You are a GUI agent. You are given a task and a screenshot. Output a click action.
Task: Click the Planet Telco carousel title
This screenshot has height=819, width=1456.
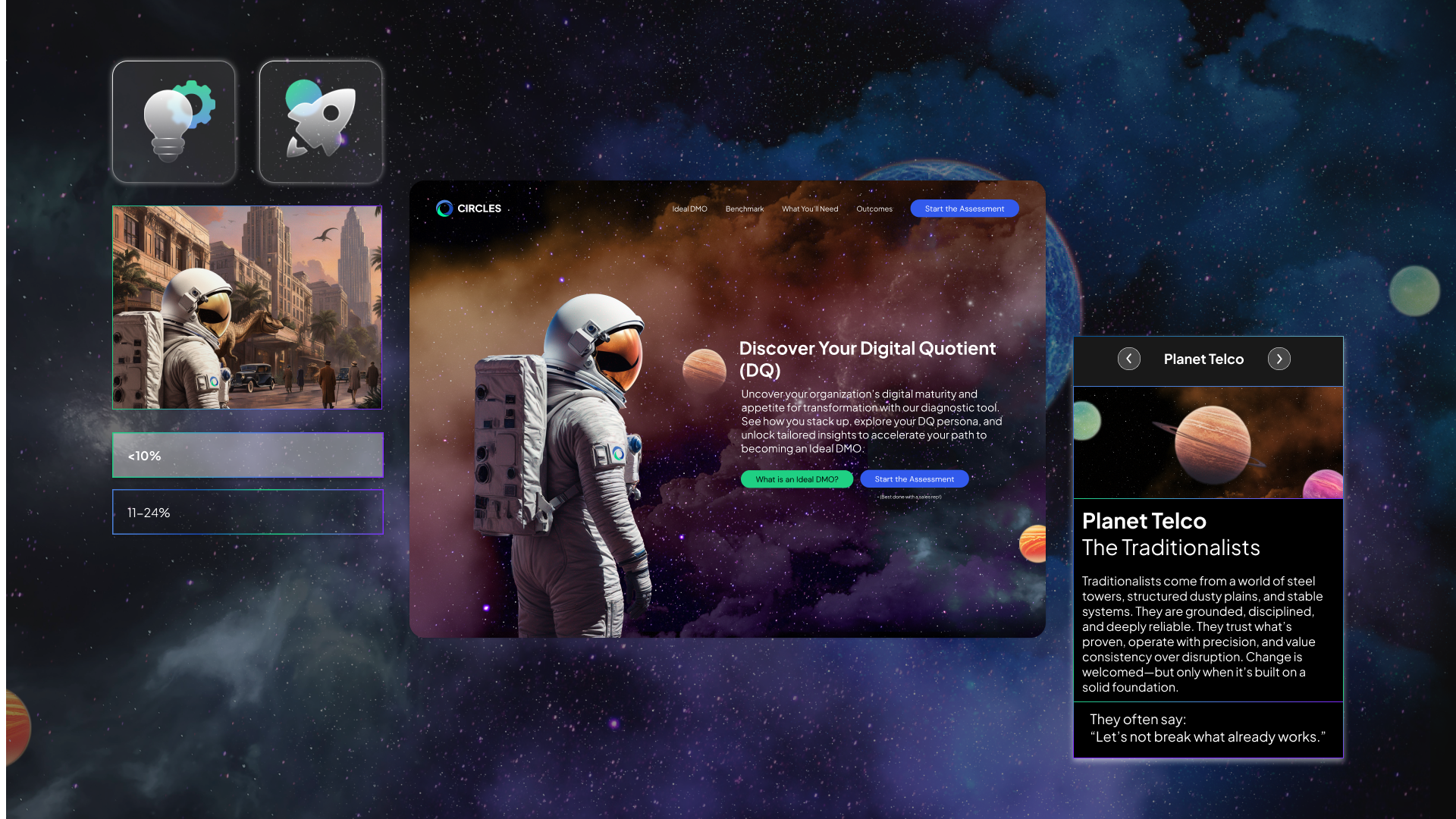click(1203, 359)
